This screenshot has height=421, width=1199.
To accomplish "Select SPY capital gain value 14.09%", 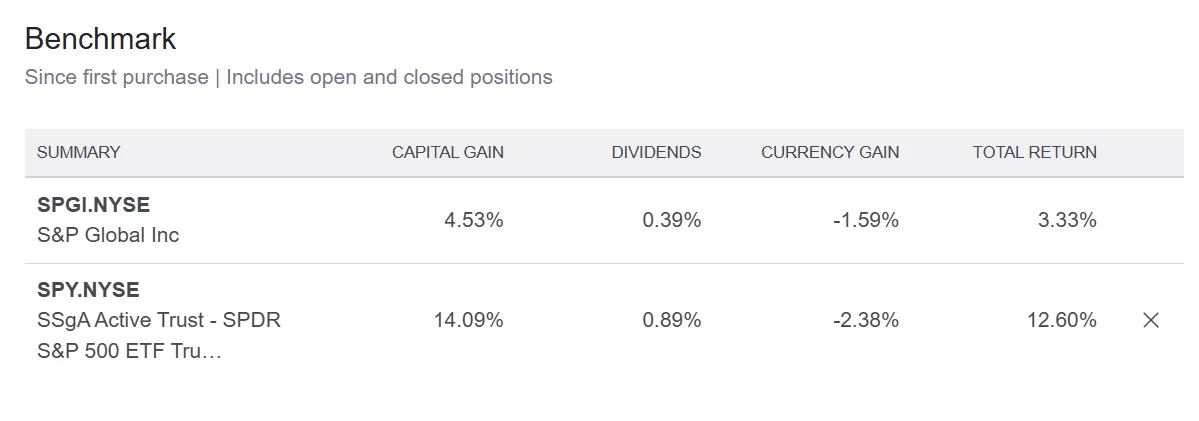I will tap(468, 320).
